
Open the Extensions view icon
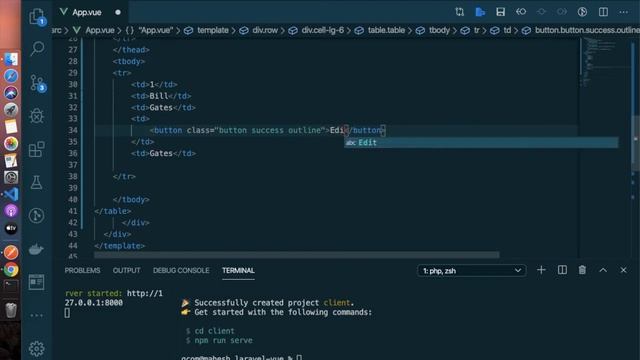[37, 149]
